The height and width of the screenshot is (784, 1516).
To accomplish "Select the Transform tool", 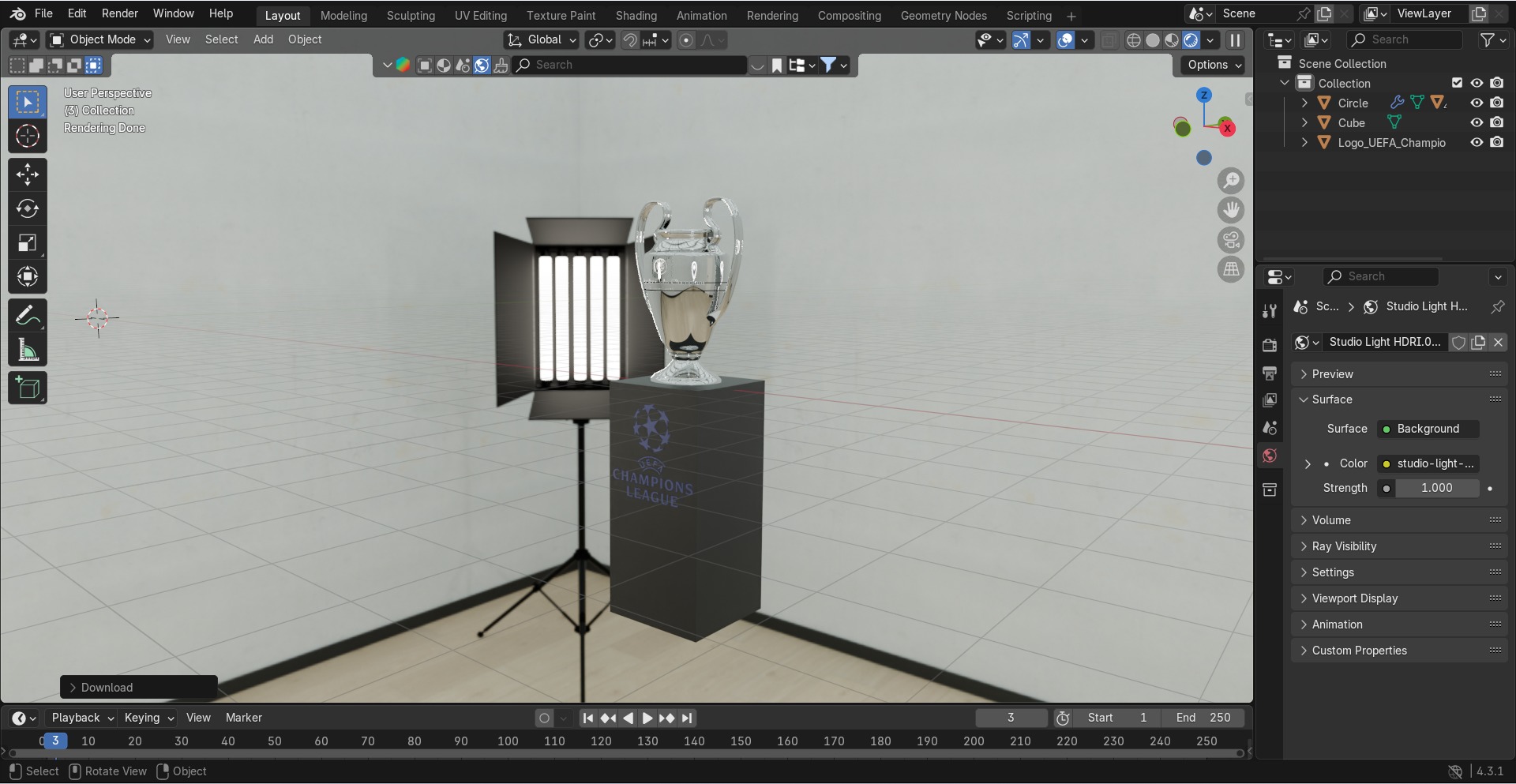I will pyautogui.click(x=28, y=276).
